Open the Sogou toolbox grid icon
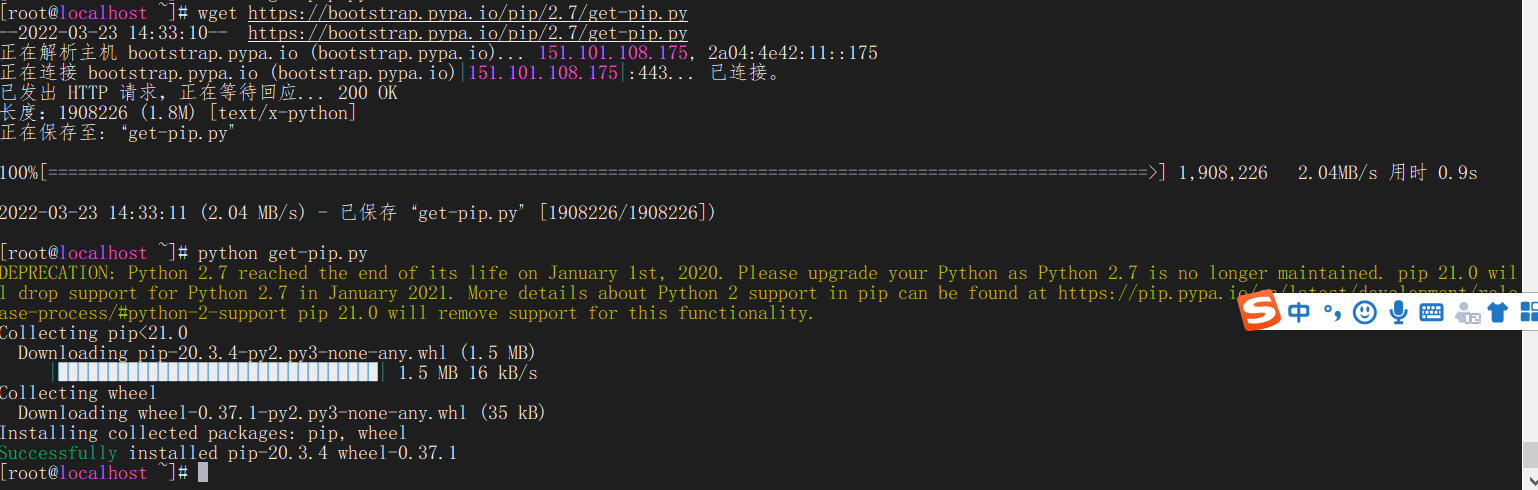Viewport: 1538px width, 490px height. click(x=1528, y=313)
